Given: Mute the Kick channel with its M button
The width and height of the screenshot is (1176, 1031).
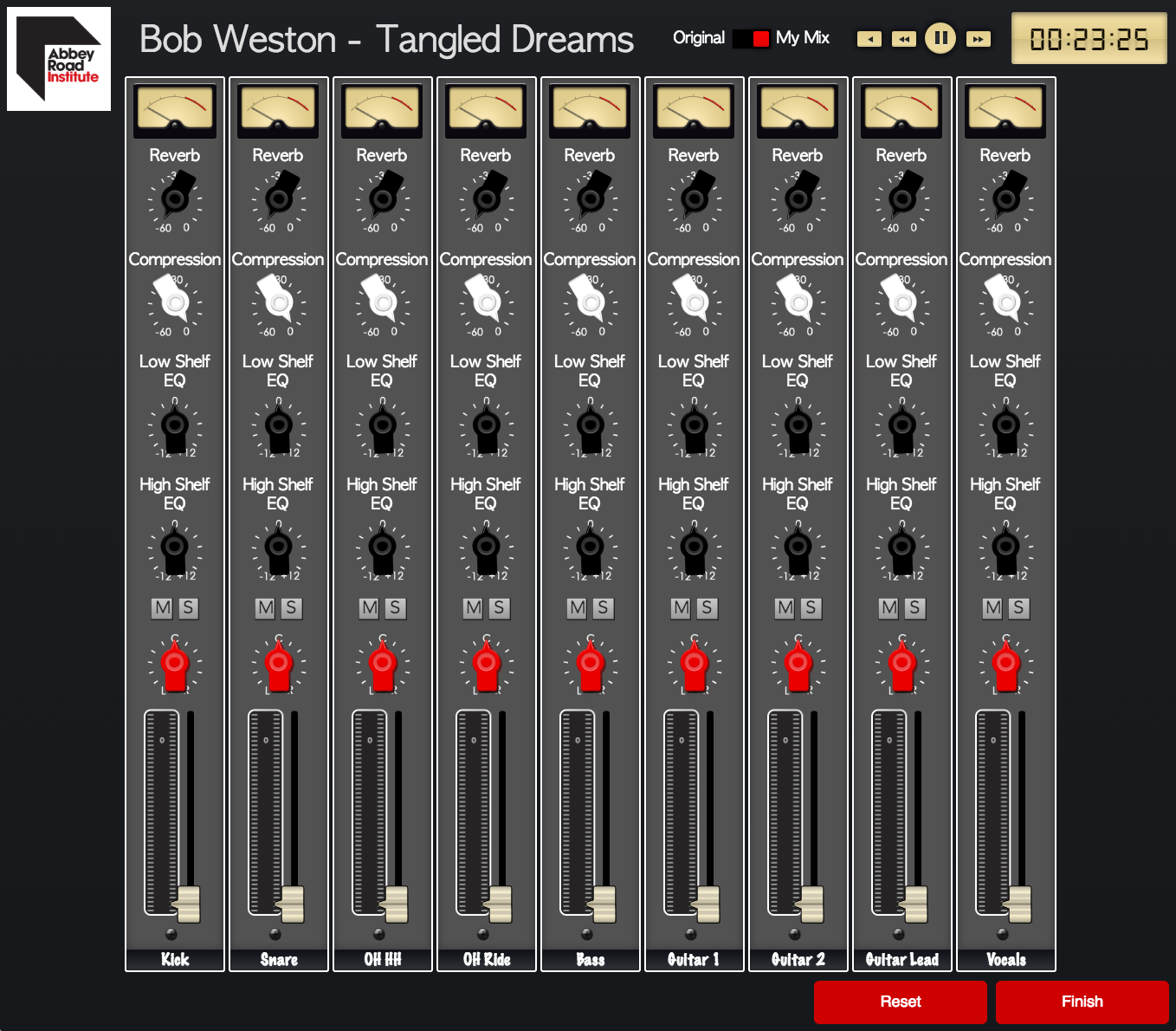Looking at the screenshot, I should tap(160, 608).
